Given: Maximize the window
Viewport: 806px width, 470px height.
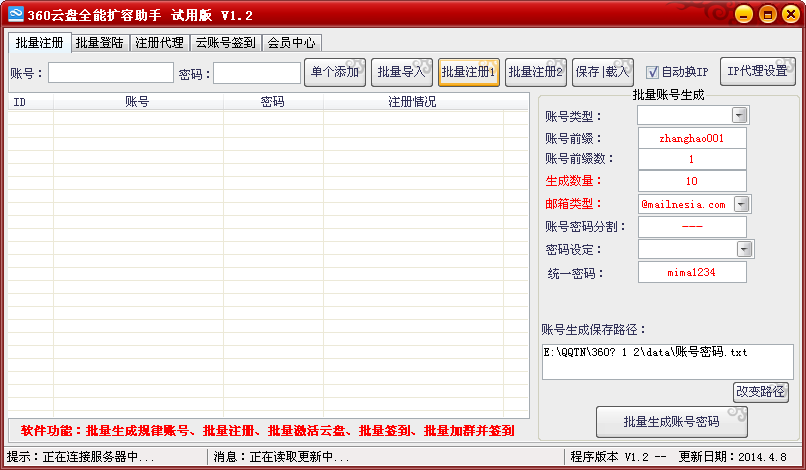Looking at the screenshot, I should (x=767, y=14).
